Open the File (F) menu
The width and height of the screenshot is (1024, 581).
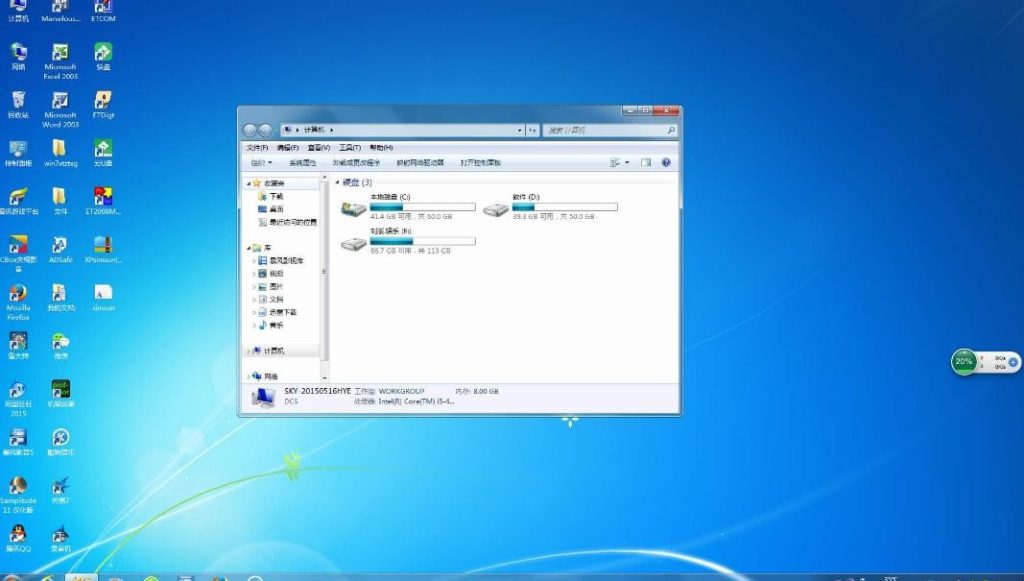tap(257, 147)
